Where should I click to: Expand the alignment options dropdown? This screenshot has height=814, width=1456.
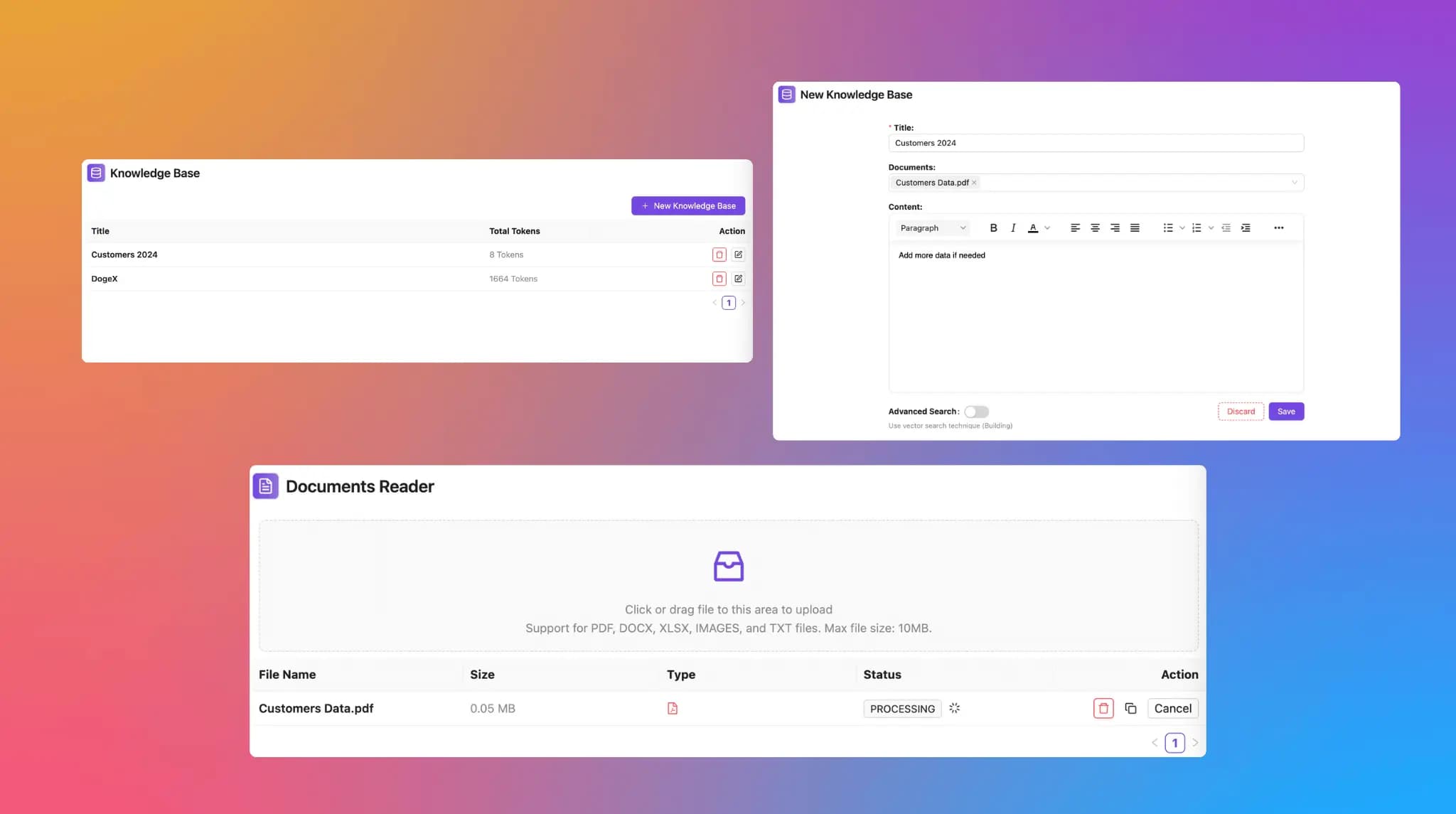(x=1075, y=228)
